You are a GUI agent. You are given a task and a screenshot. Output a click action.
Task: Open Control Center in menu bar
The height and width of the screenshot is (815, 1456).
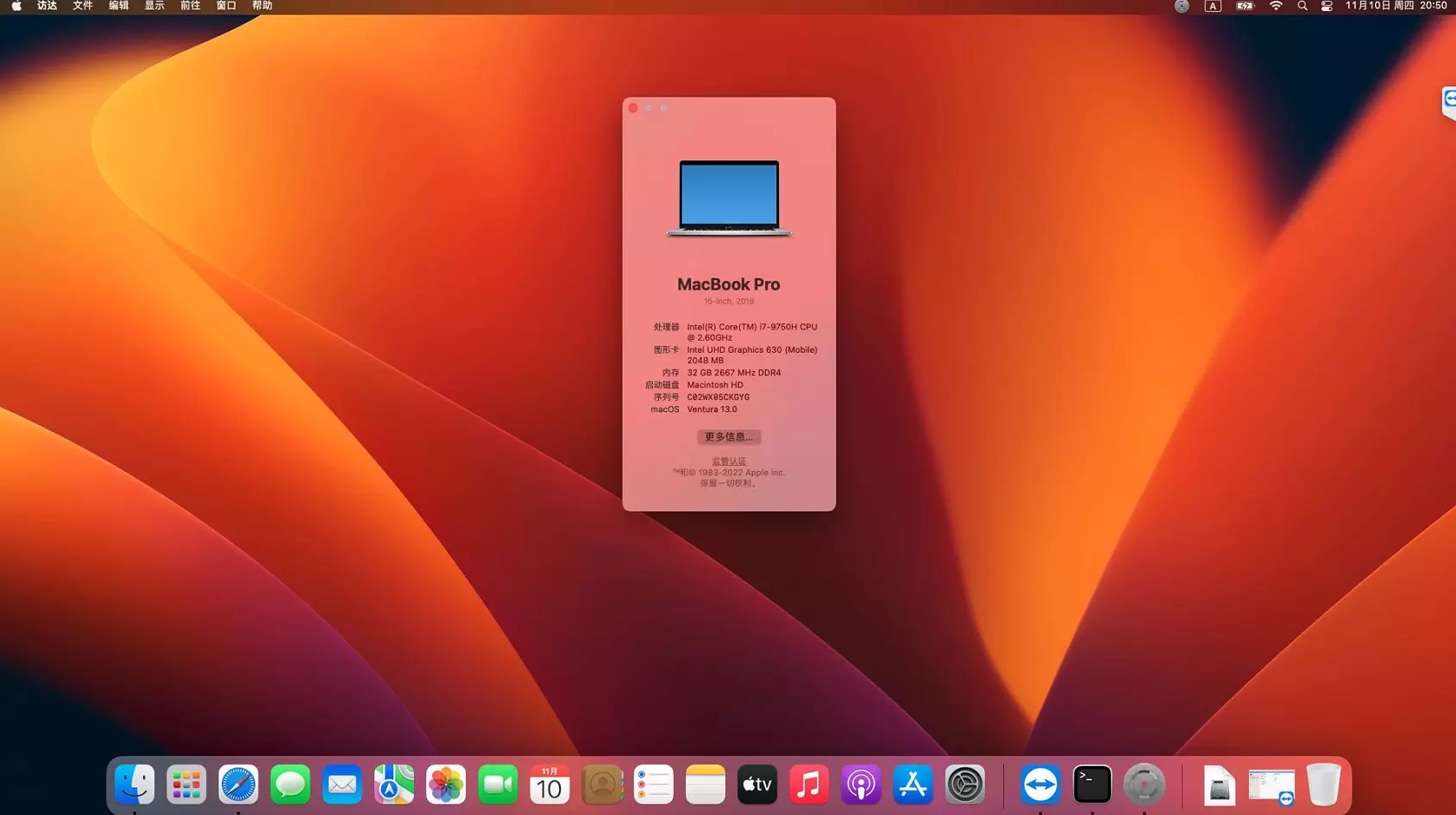coord(1327,6)
